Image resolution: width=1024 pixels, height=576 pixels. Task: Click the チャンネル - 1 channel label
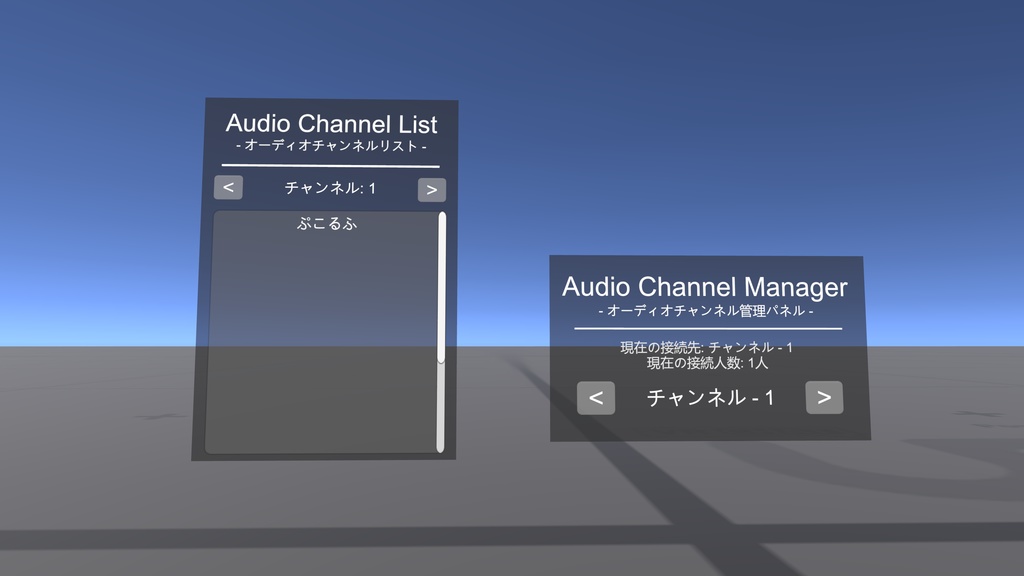(x=709, y=398)
